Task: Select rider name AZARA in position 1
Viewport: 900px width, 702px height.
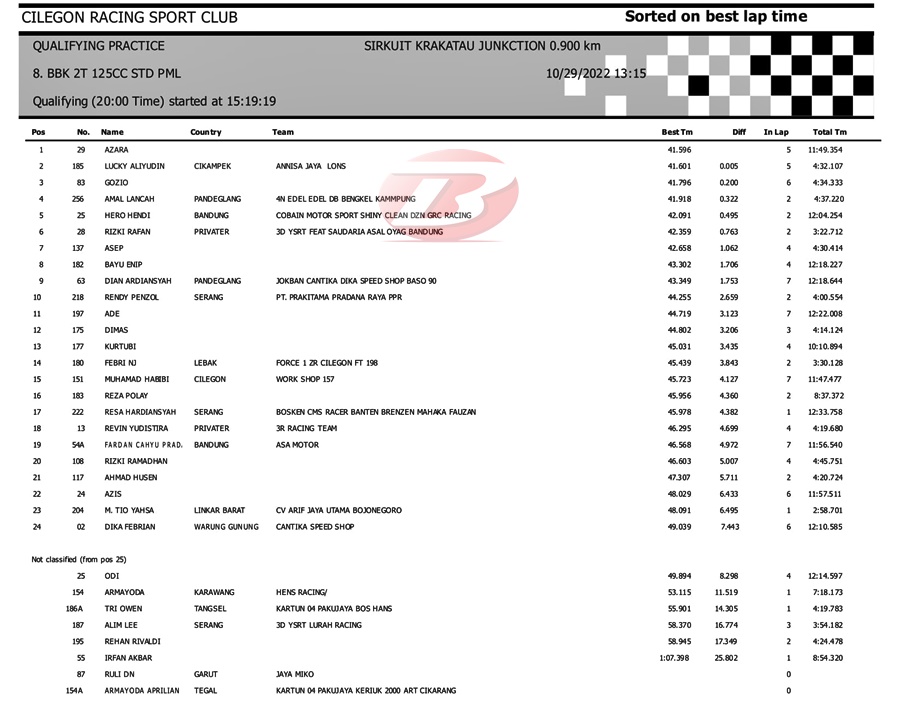Action: click(116, 150)
